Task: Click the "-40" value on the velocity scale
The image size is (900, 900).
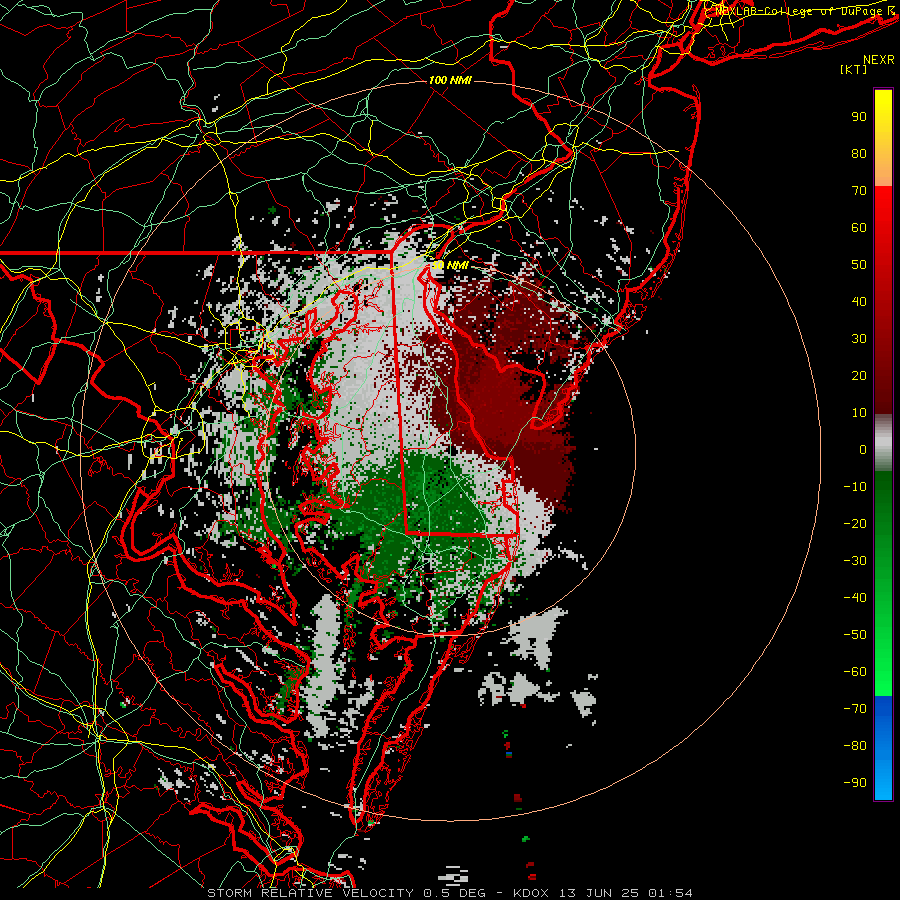Action: click(x=855, y=598)
